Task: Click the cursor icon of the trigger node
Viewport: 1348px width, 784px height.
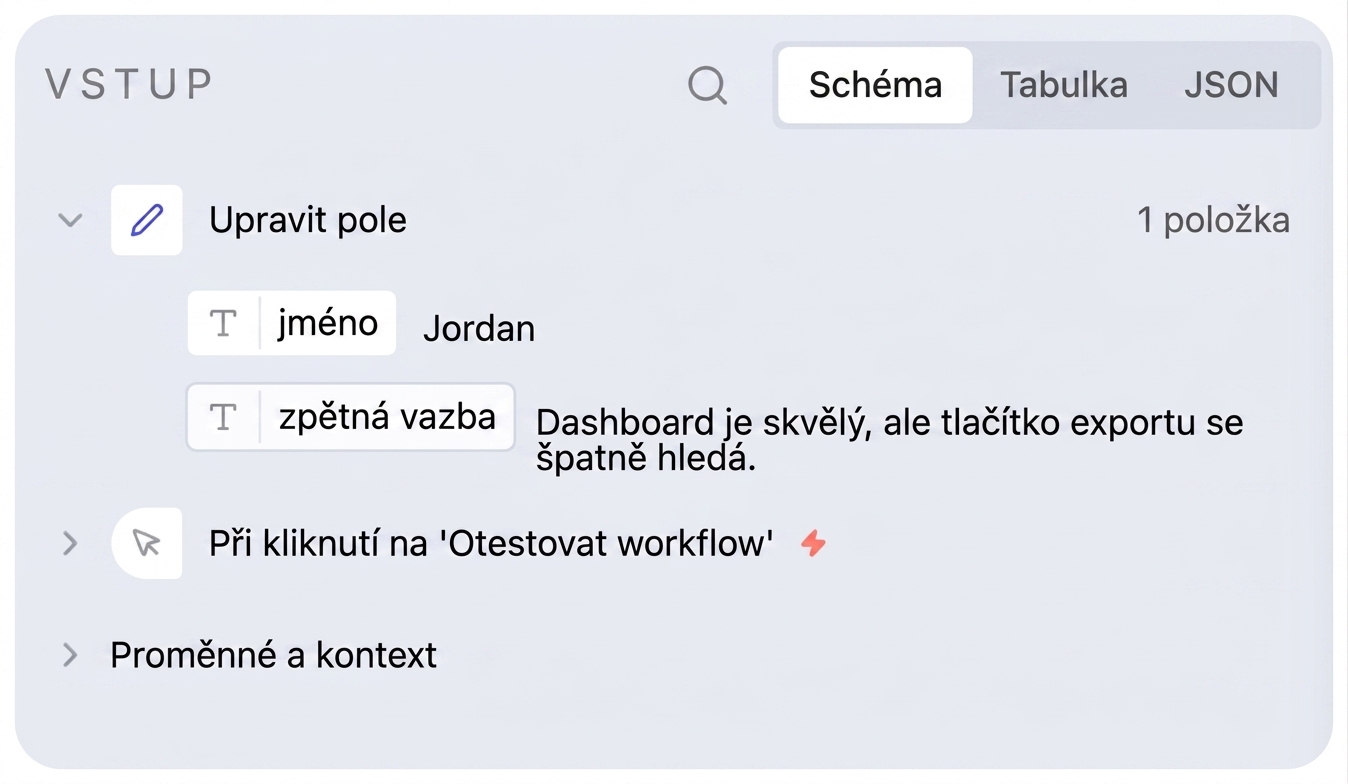Action: point(147,543)
